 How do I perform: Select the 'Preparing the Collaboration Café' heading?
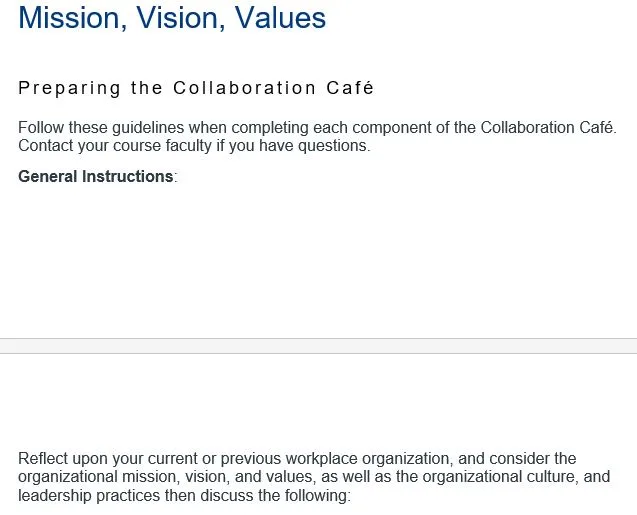196,89
